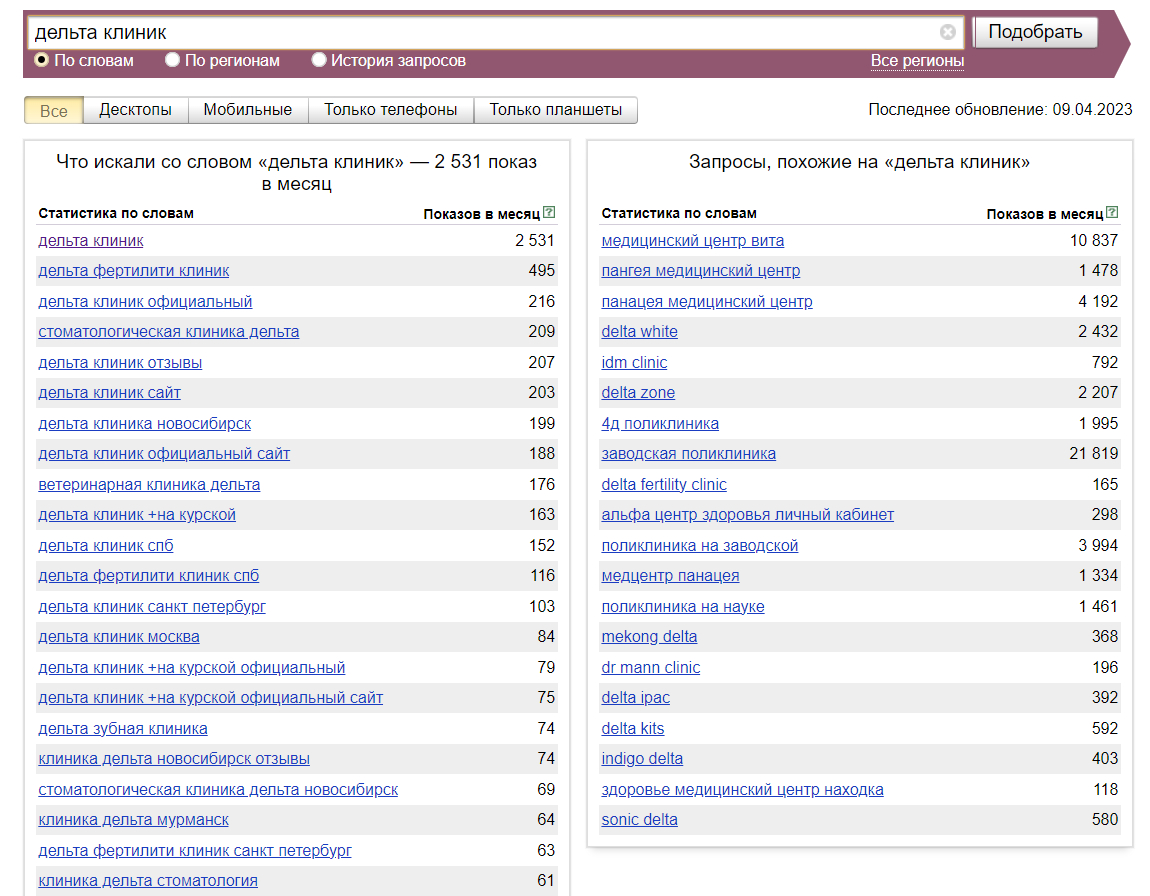This screenshot has width=1150, height=896.
Task: Click the help icon beside right 'Показов в месяц'
Action: click(x=1112, y=213)
